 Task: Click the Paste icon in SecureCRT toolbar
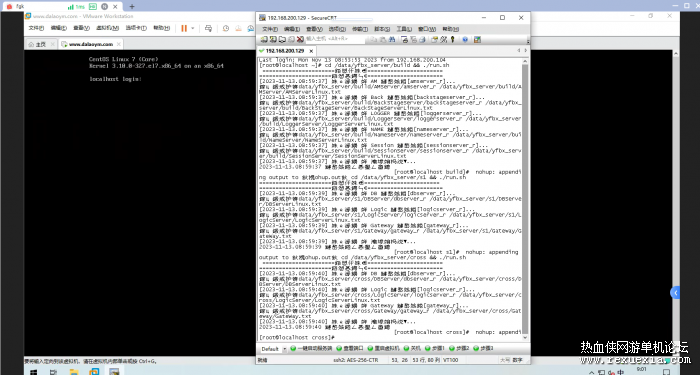383,39
